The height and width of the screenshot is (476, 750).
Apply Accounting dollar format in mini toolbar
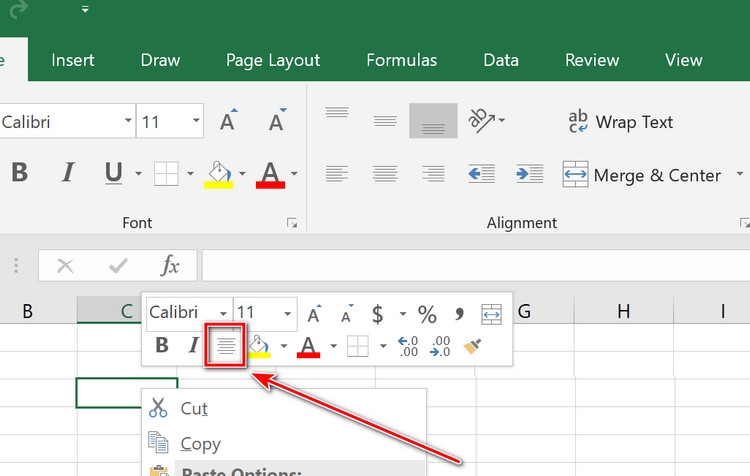[378, 314]
